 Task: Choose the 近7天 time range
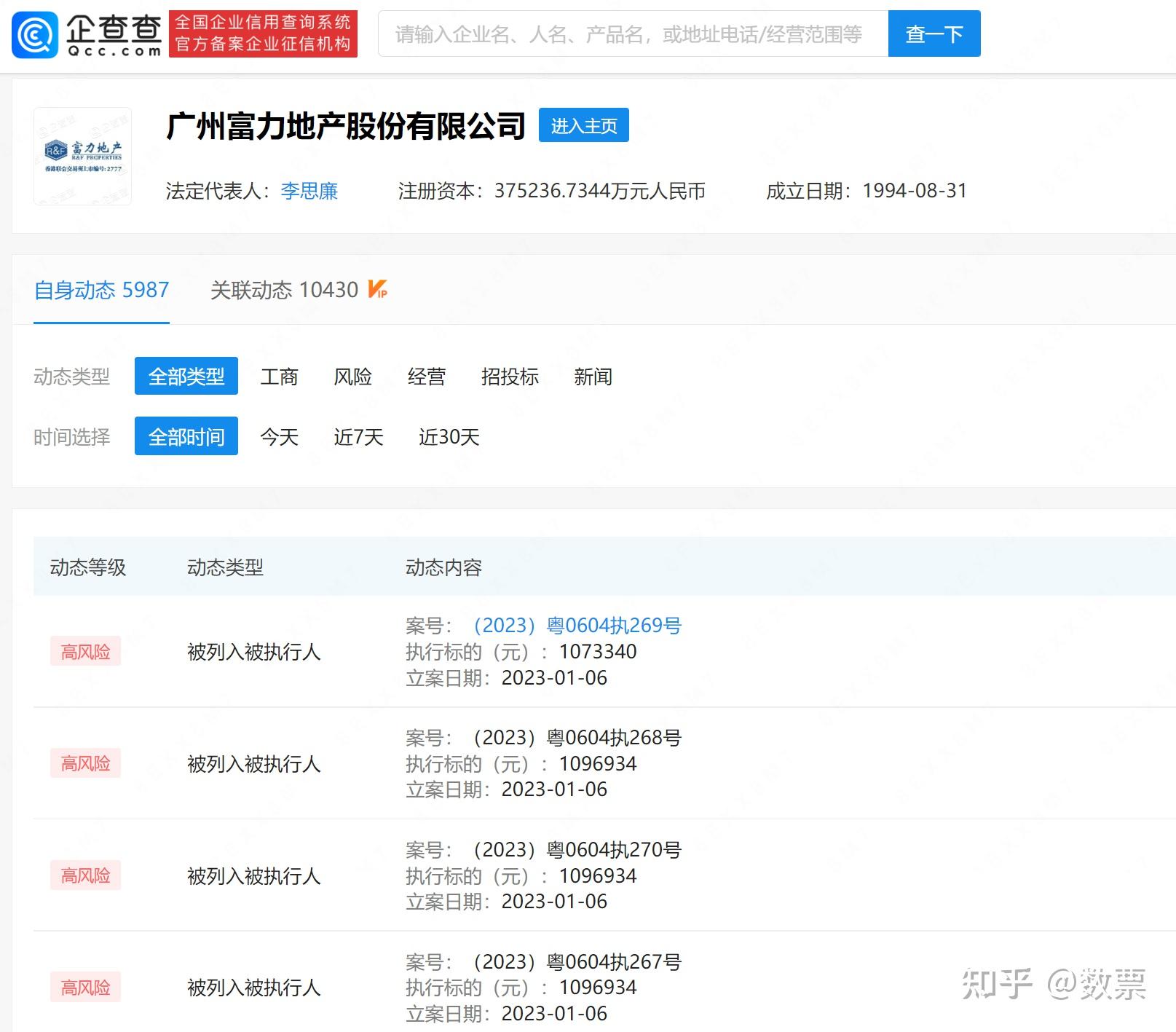click(358, 437)
